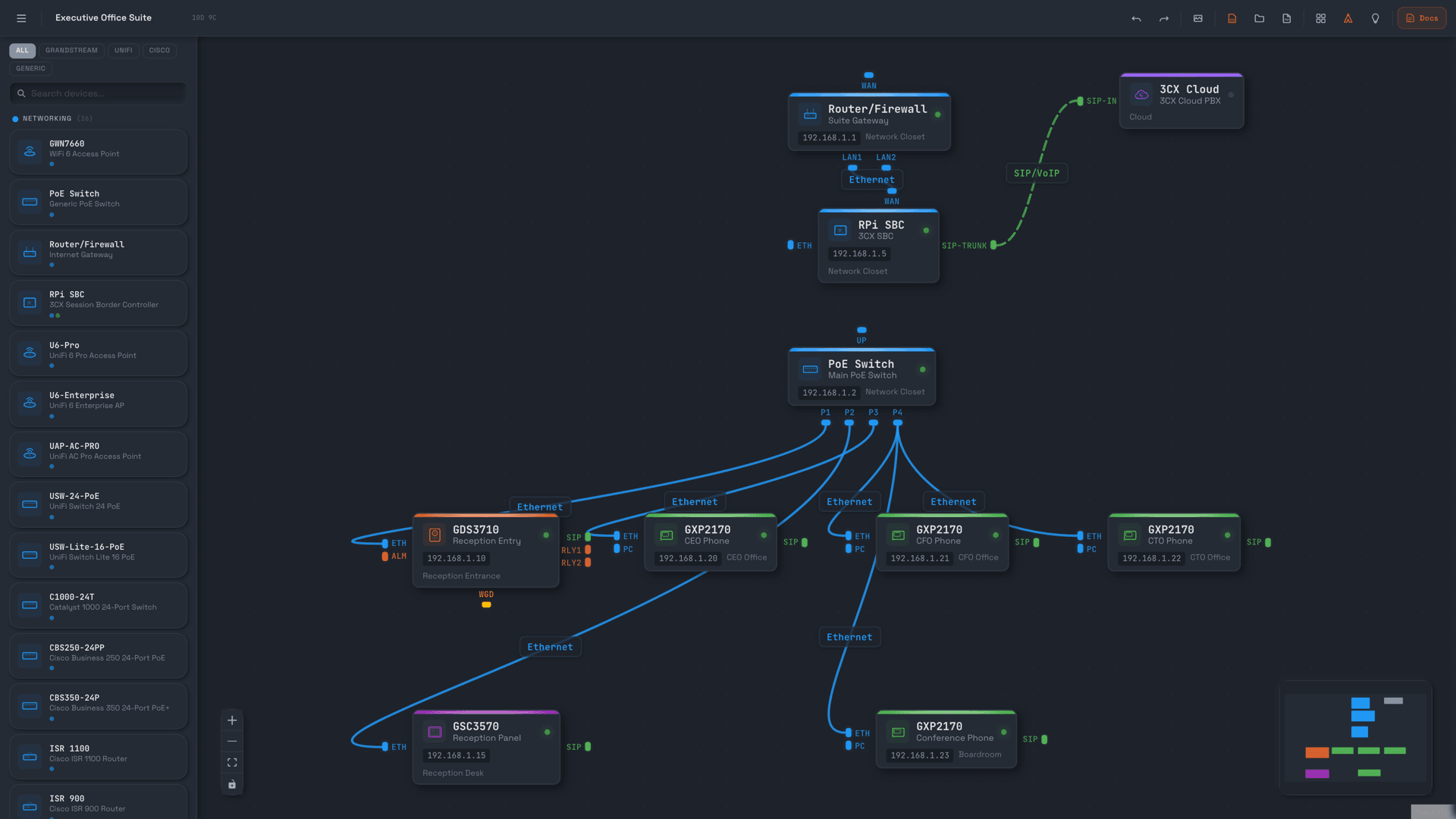
Task: Select the Grandstream filter tab
Action: [x=71, y=51]
